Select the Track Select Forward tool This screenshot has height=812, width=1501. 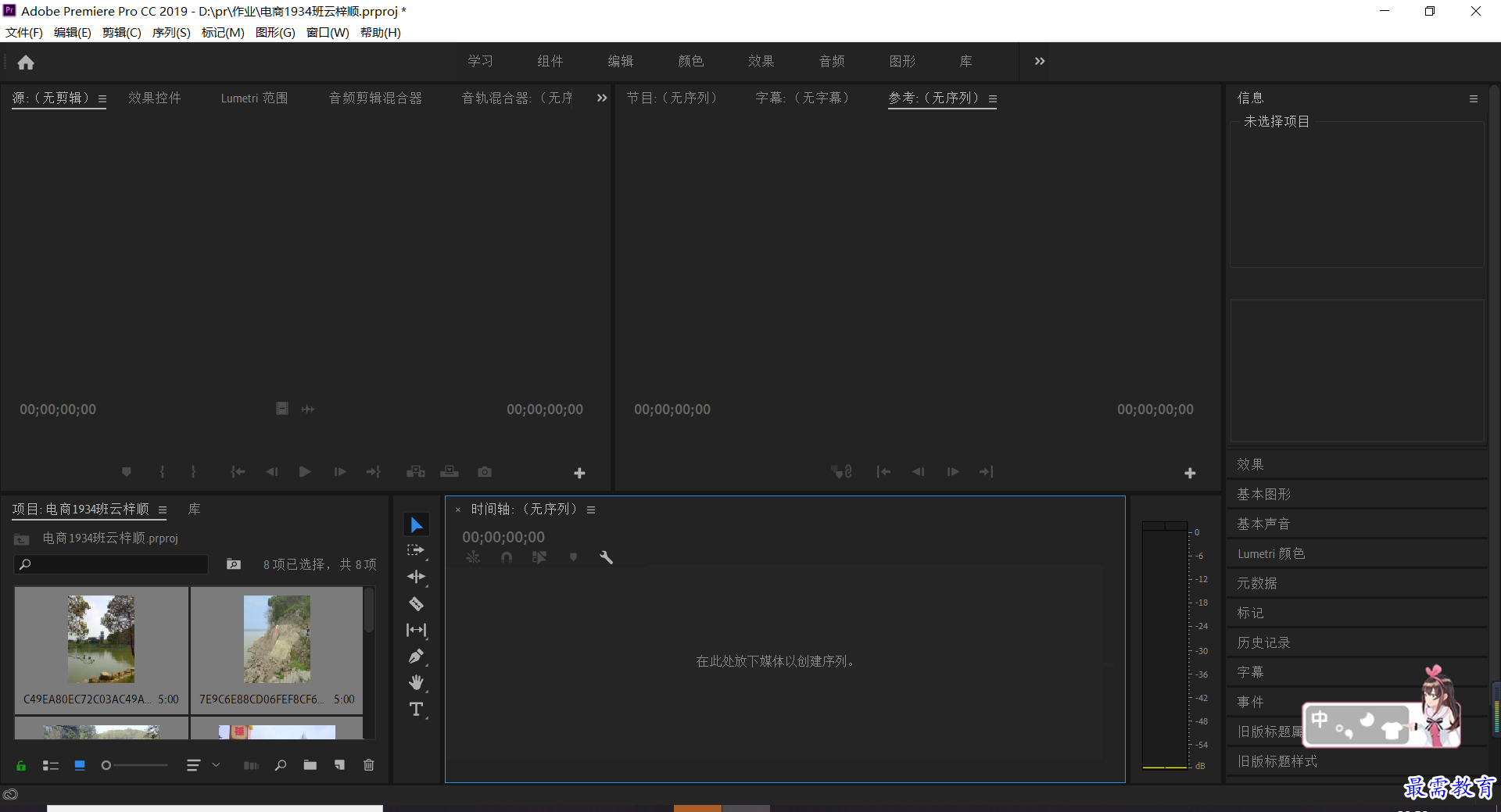416,550
